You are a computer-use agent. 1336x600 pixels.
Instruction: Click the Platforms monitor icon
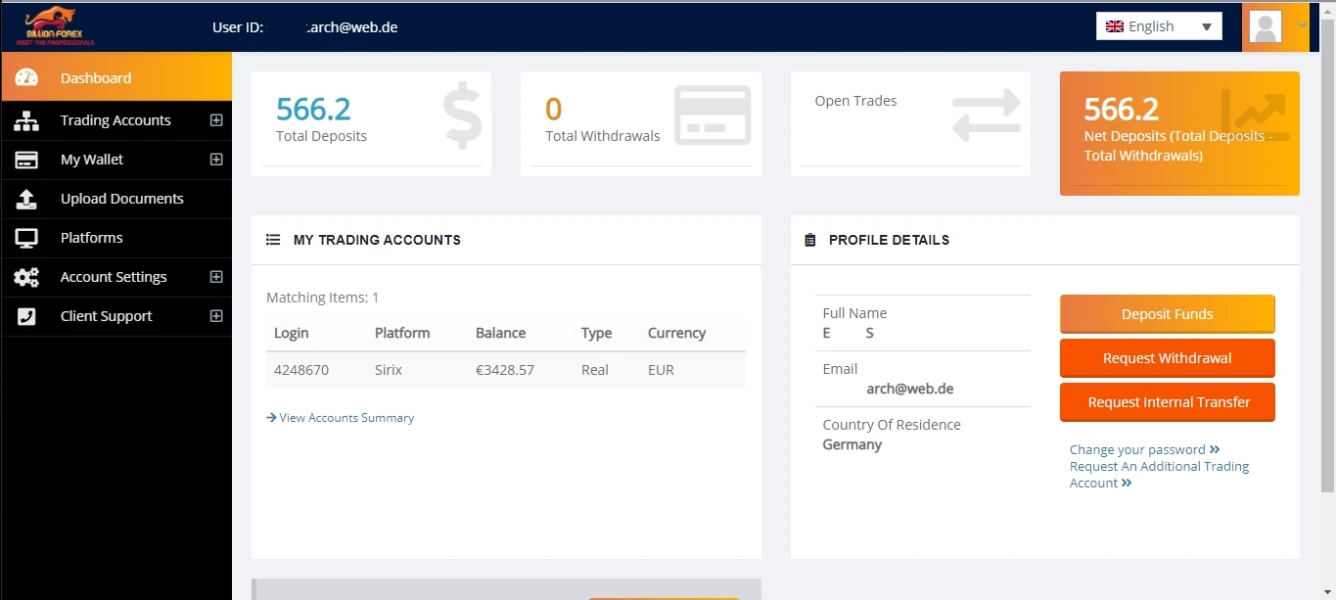click(26, 238)
